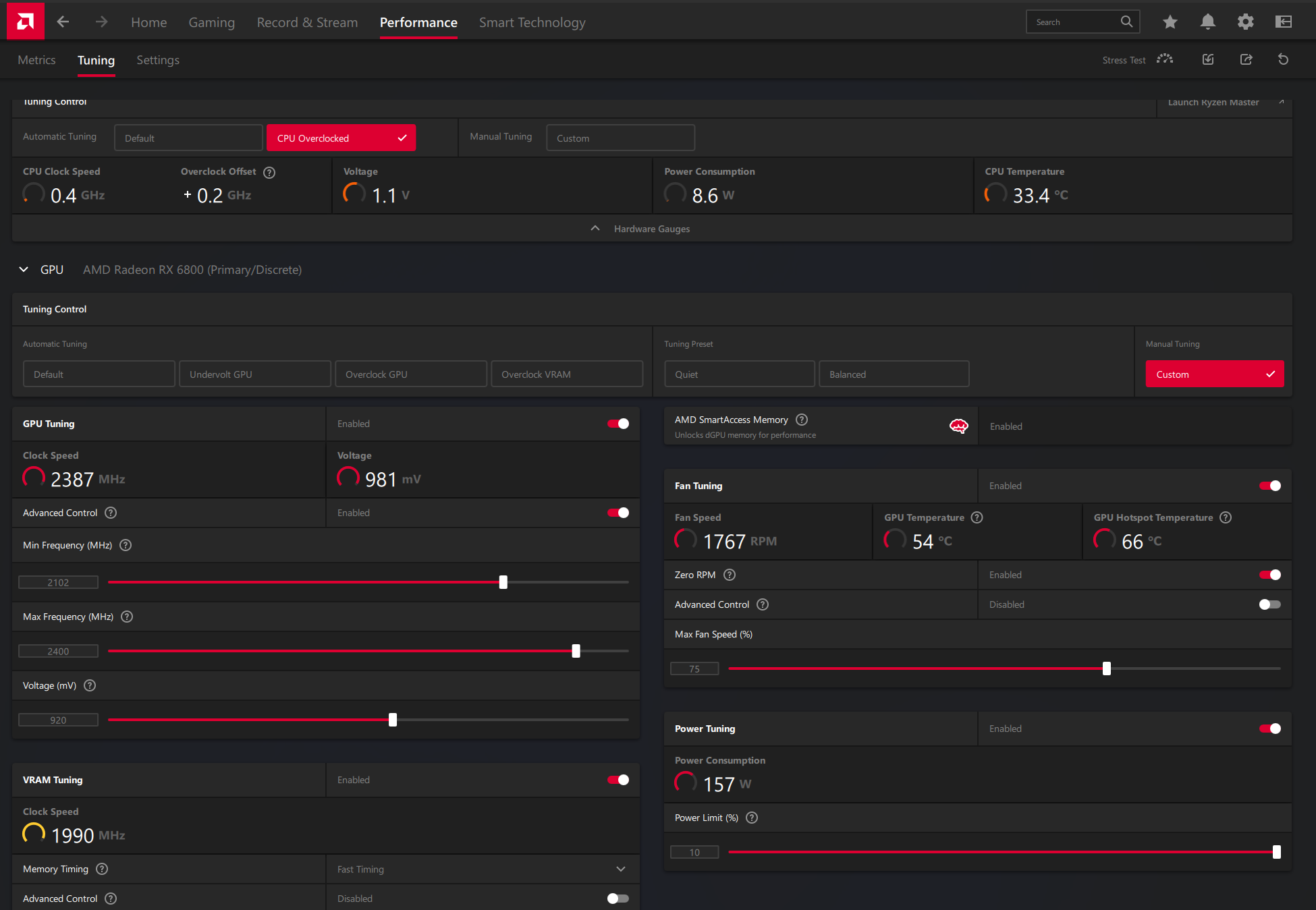Toggle GPU Tuning switch
Viewport: 1316px width, 910px height.
pyautogui.click(x=618, y=424)
